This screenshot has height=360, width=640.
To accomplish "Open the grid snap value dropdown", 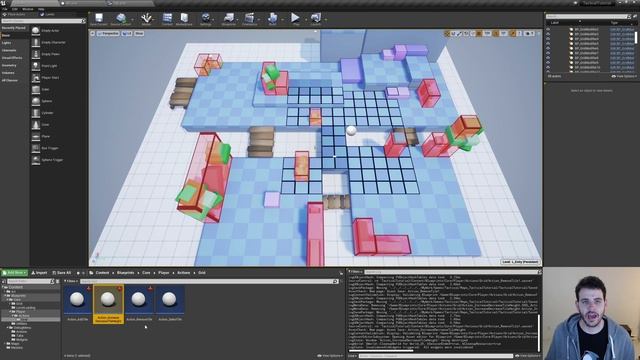I will [x=487, y=33].
